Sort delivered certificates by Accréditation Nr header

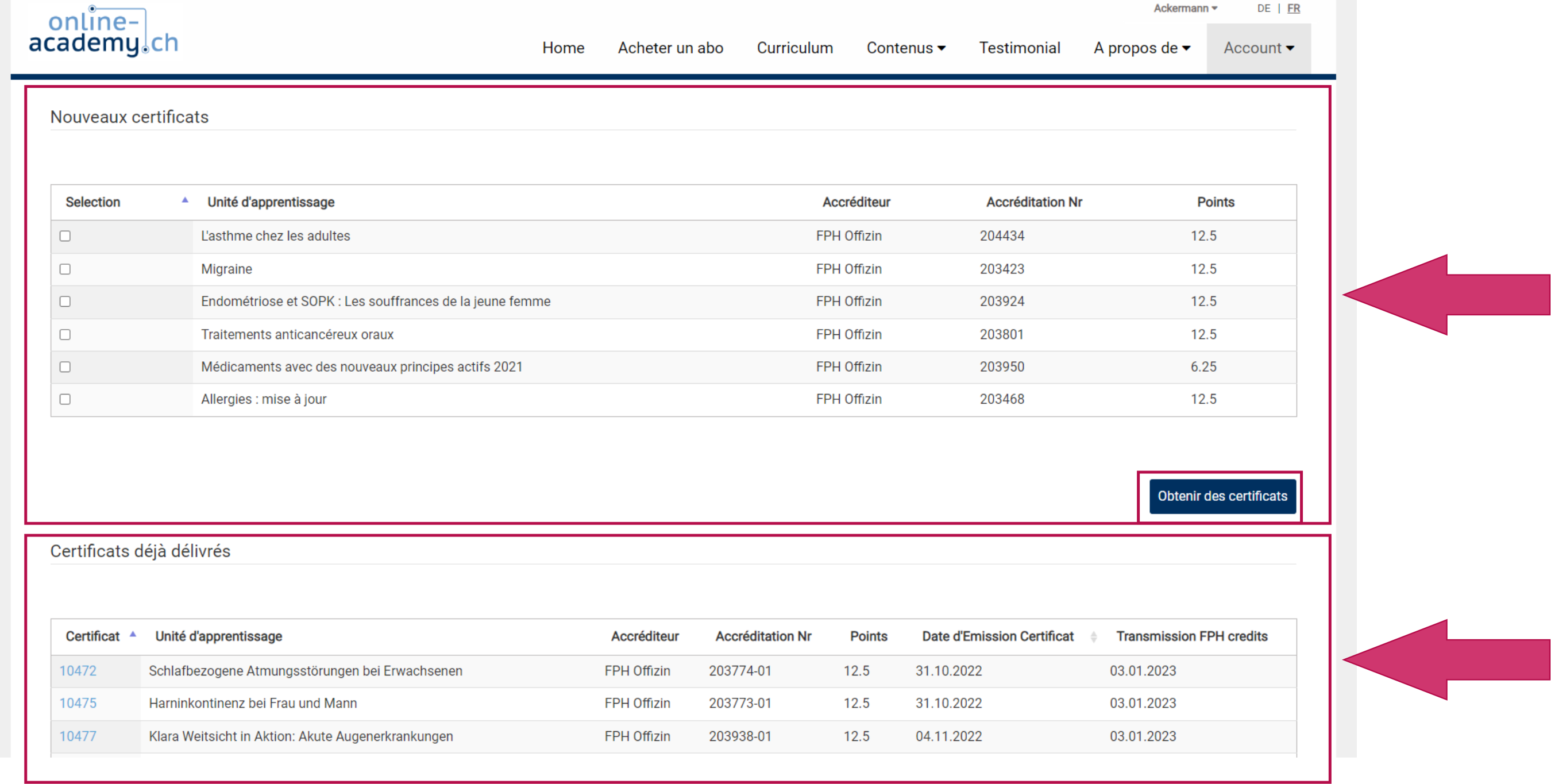763,637
